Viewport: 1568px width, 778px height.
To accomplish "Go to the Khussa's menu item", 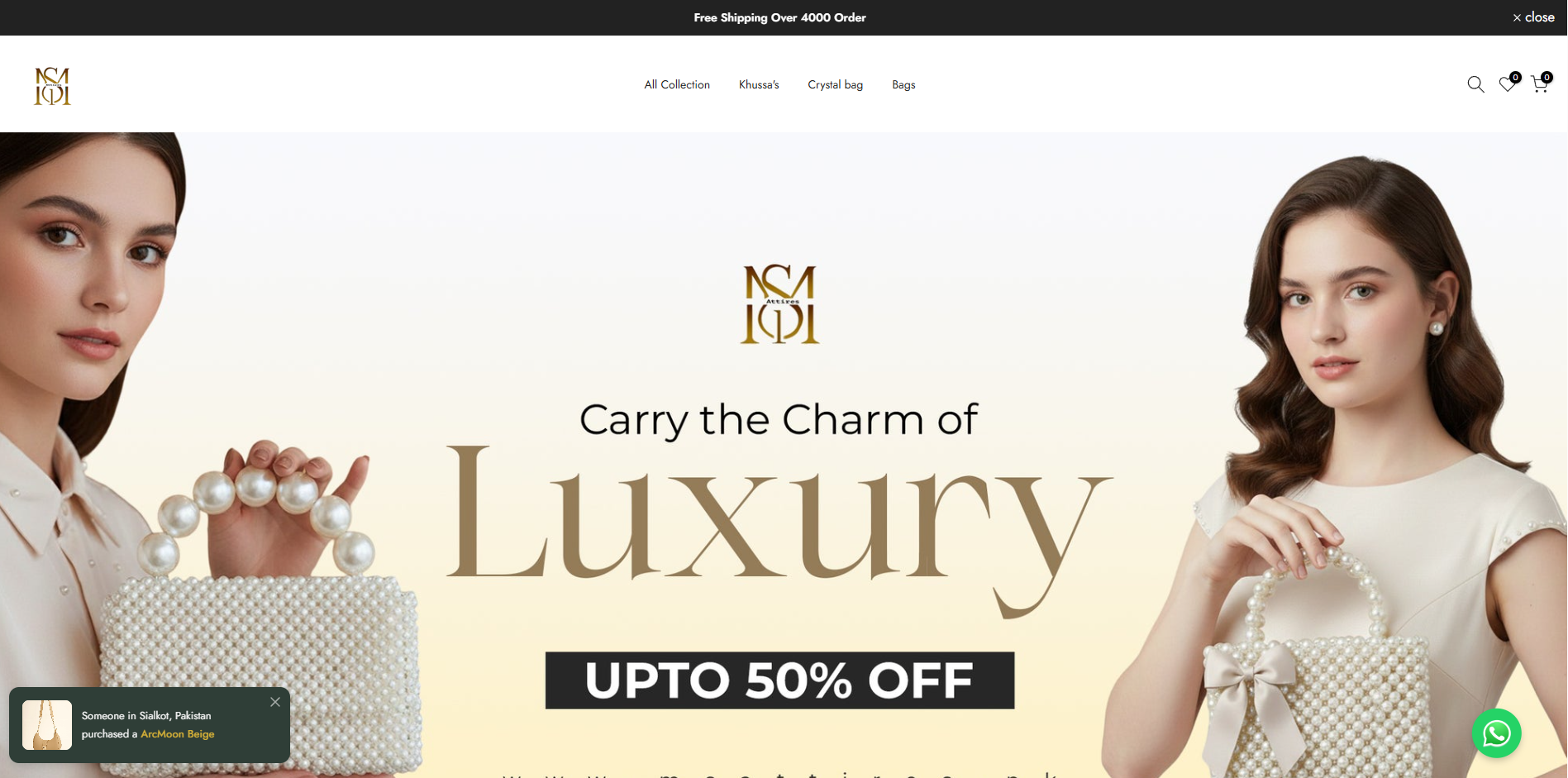I will [759, 84].
